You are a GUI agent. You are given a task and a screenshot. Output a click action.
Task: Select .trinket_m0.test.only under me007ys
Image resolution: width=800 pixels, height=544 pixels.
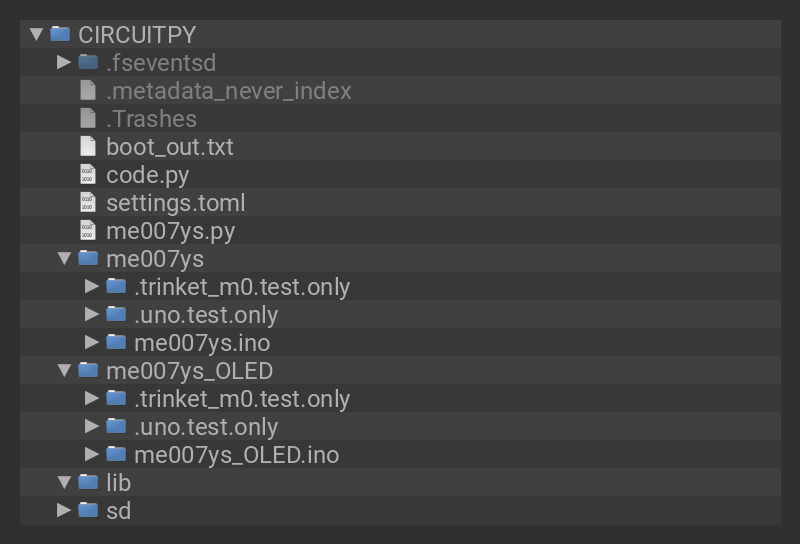click(x=241, y=287)
